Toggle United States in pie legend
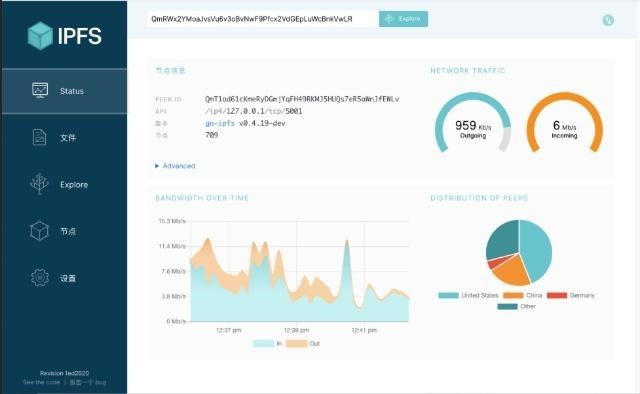The image size is (640, 394). click(468, 295)
